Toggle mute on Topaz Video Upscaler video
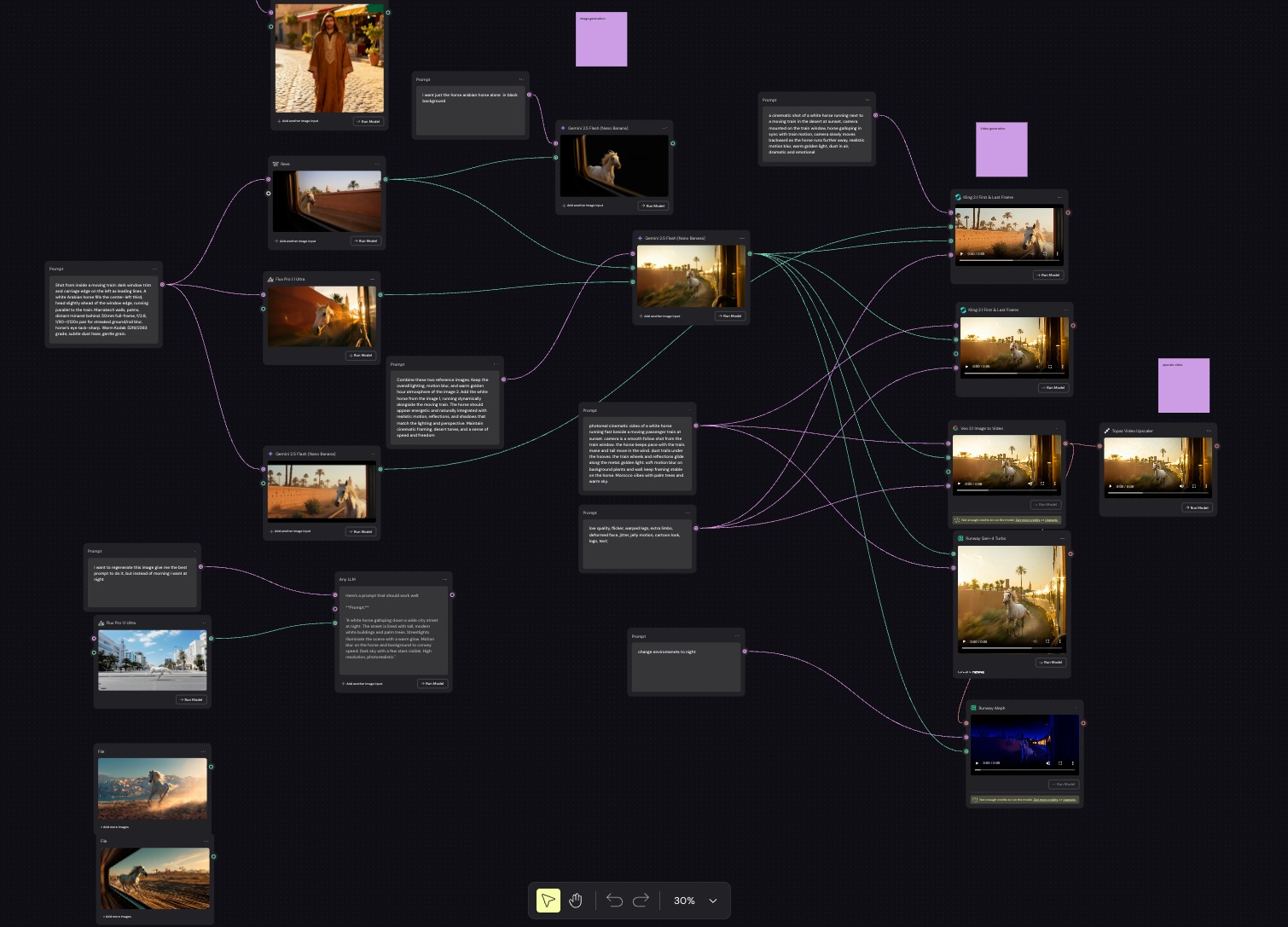This screenshot has width=1288, height=927. (x=1181, y=486)
